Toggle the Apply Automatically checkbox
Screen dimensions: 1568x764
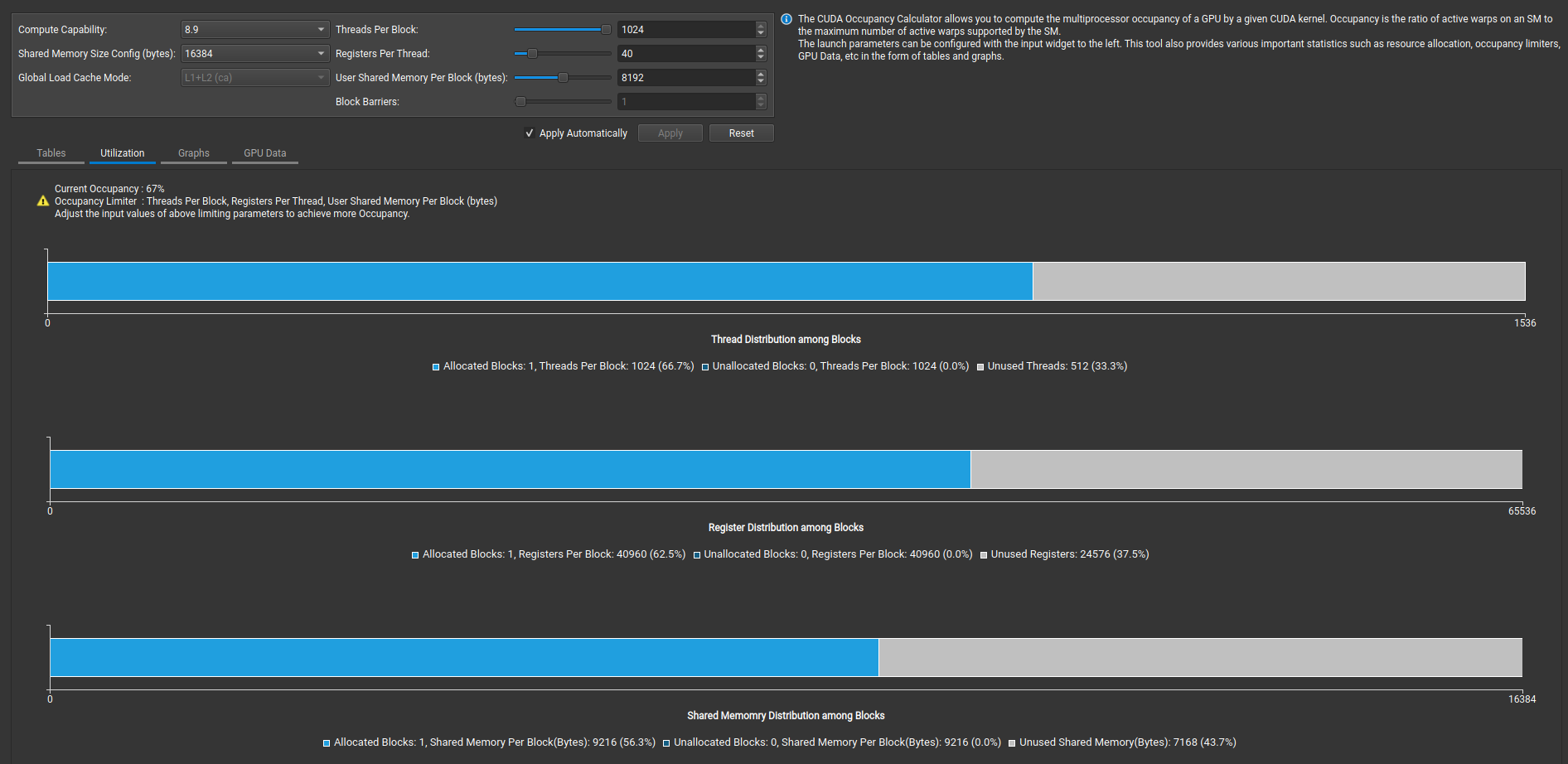coord(530,133)
